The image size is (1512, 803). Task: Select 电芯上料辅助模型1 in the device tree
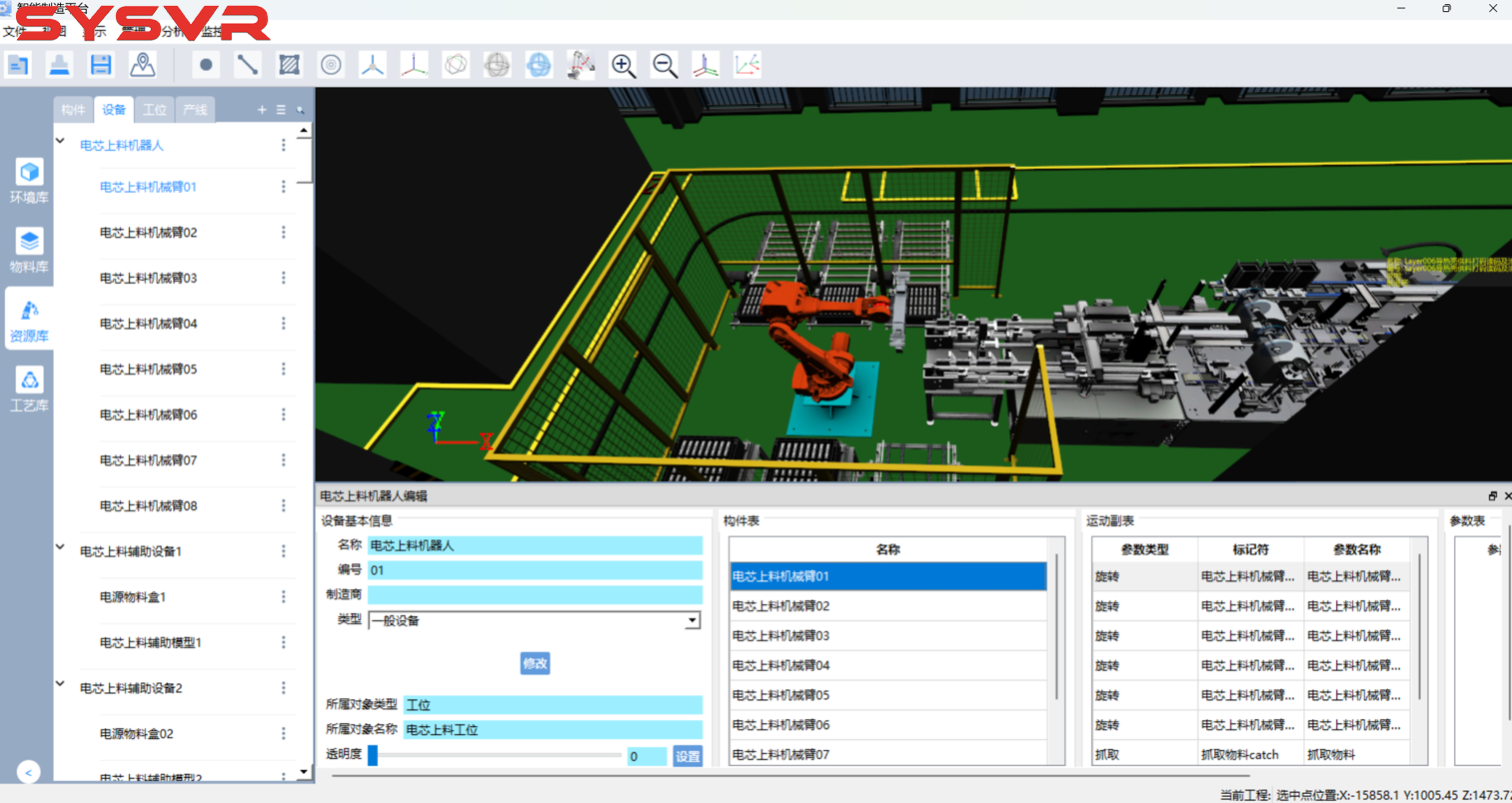click(151, 643)
